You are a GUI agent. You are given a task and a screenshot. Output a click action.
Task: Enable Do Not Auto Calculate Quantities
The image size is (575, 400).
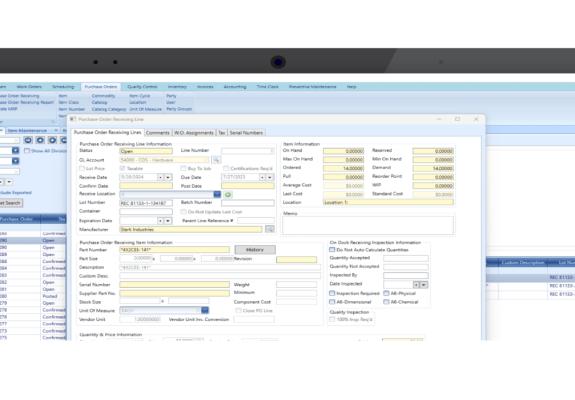pos(332,250)
